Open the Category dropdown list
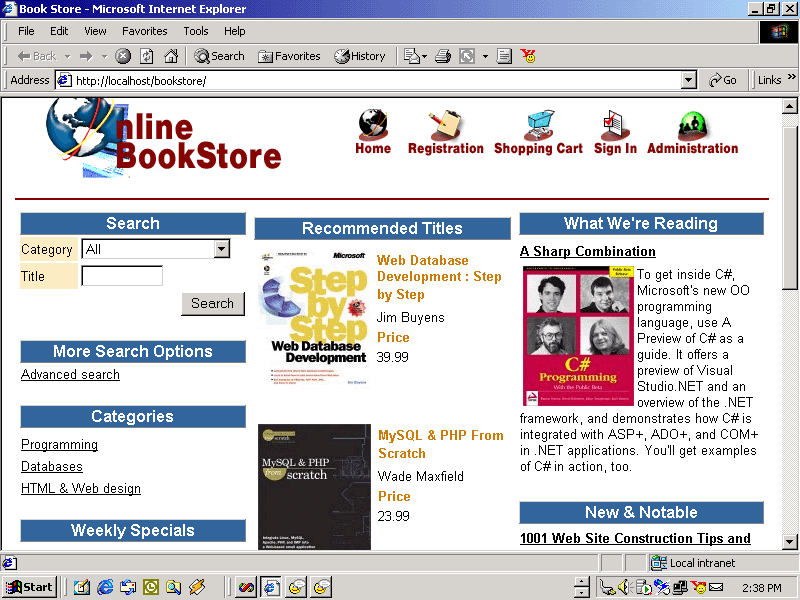The width and height of the screenshot is (800, 600). coord(221,249)
